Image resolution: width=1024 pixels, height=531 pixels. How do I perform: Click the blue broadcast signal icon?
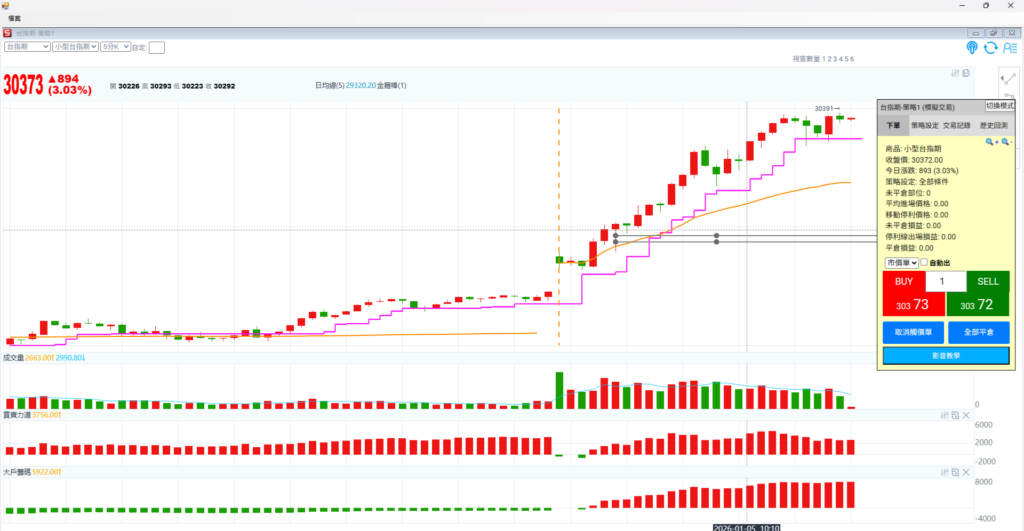point(971,47)
